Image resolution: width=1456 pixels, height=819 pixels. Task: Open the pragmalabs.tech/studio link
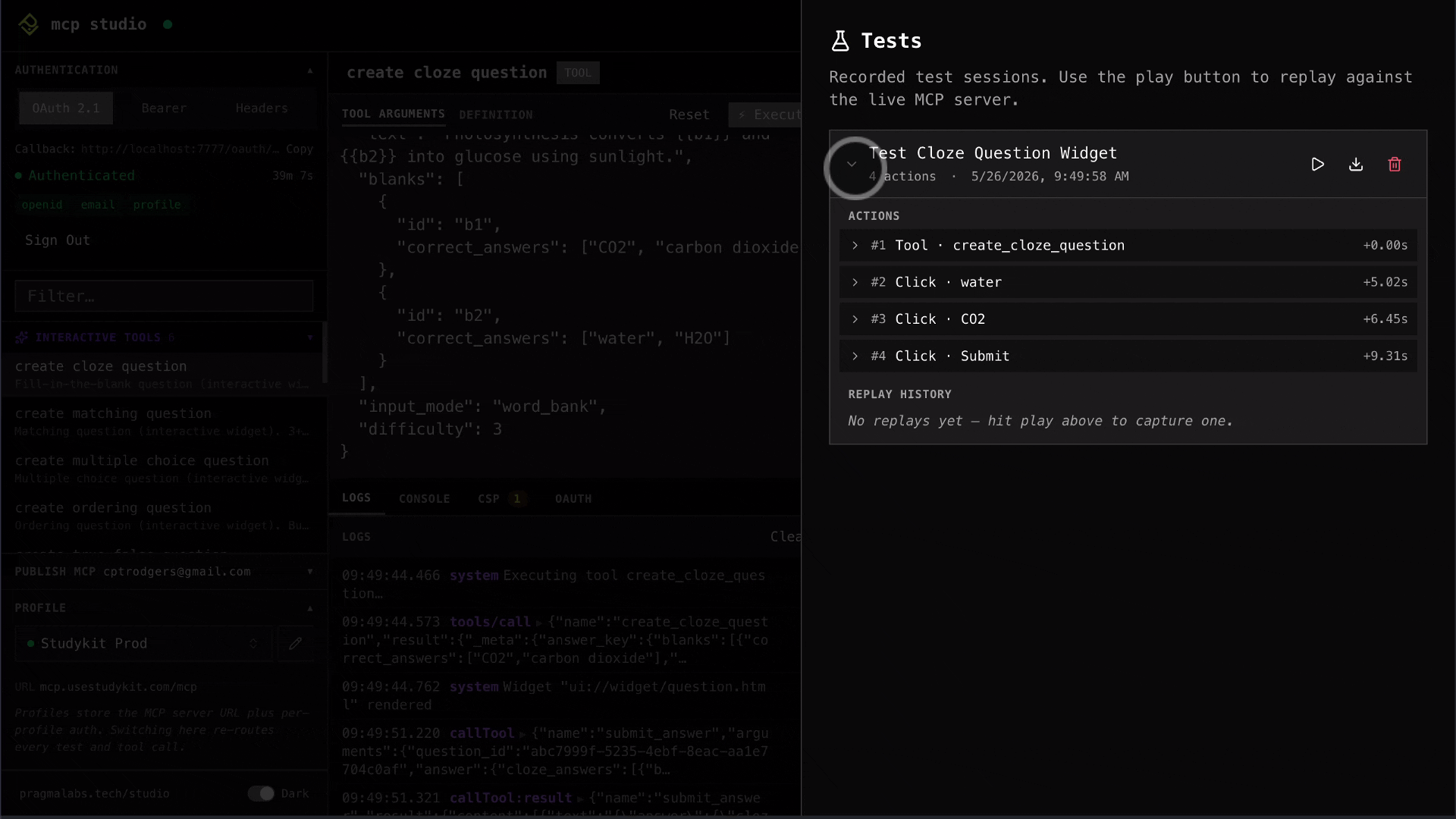click(x=95, y=794)
